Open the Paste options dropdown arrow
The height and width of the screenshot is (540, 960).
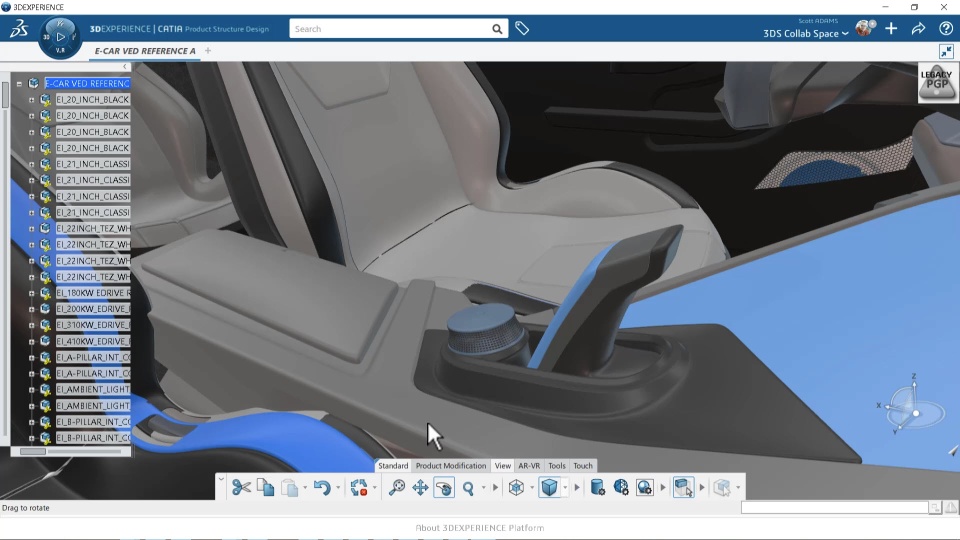tap(304, 488)
